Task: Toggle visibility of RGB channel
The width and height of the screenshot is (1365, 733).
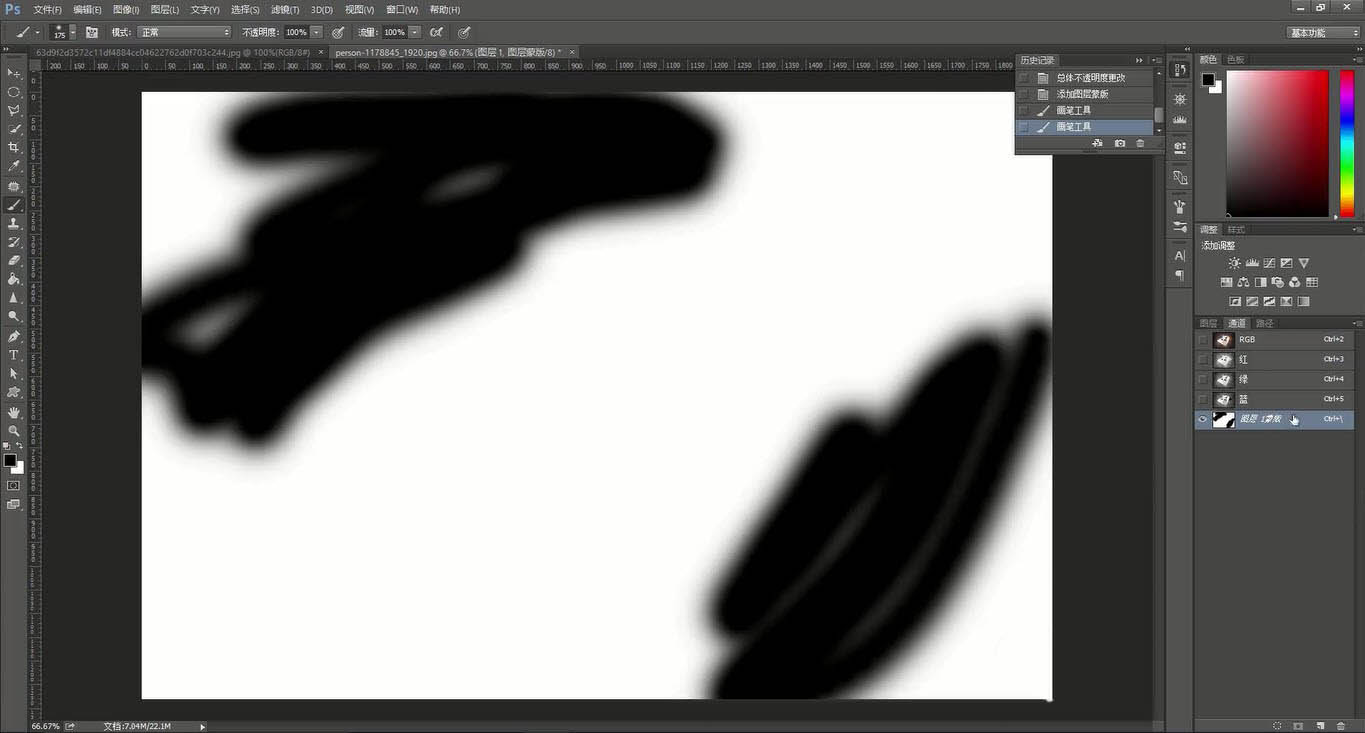Action: click(1203, 340)
